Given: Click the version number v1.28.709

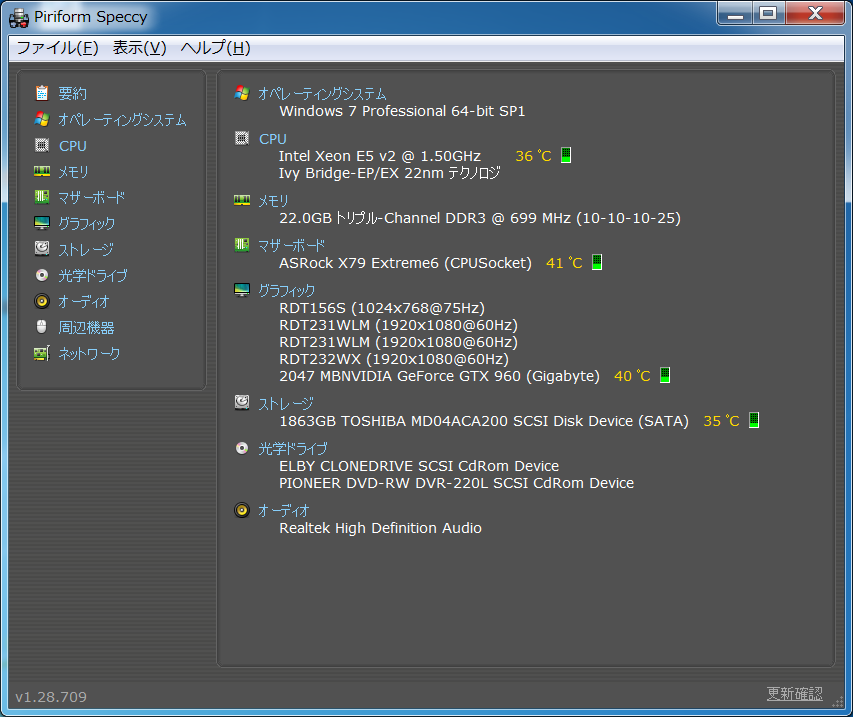Looking at the screenshot, I should pos(51,697).
